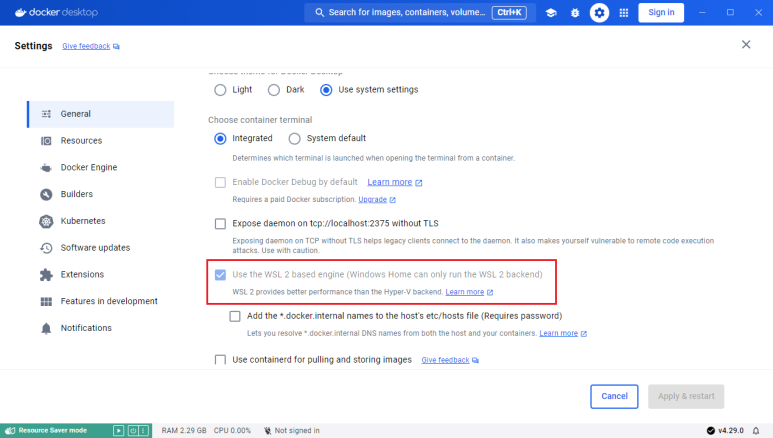Select the System default terminal option
The height and width of the screenshot is (438, 773).
tap(294, 139)
